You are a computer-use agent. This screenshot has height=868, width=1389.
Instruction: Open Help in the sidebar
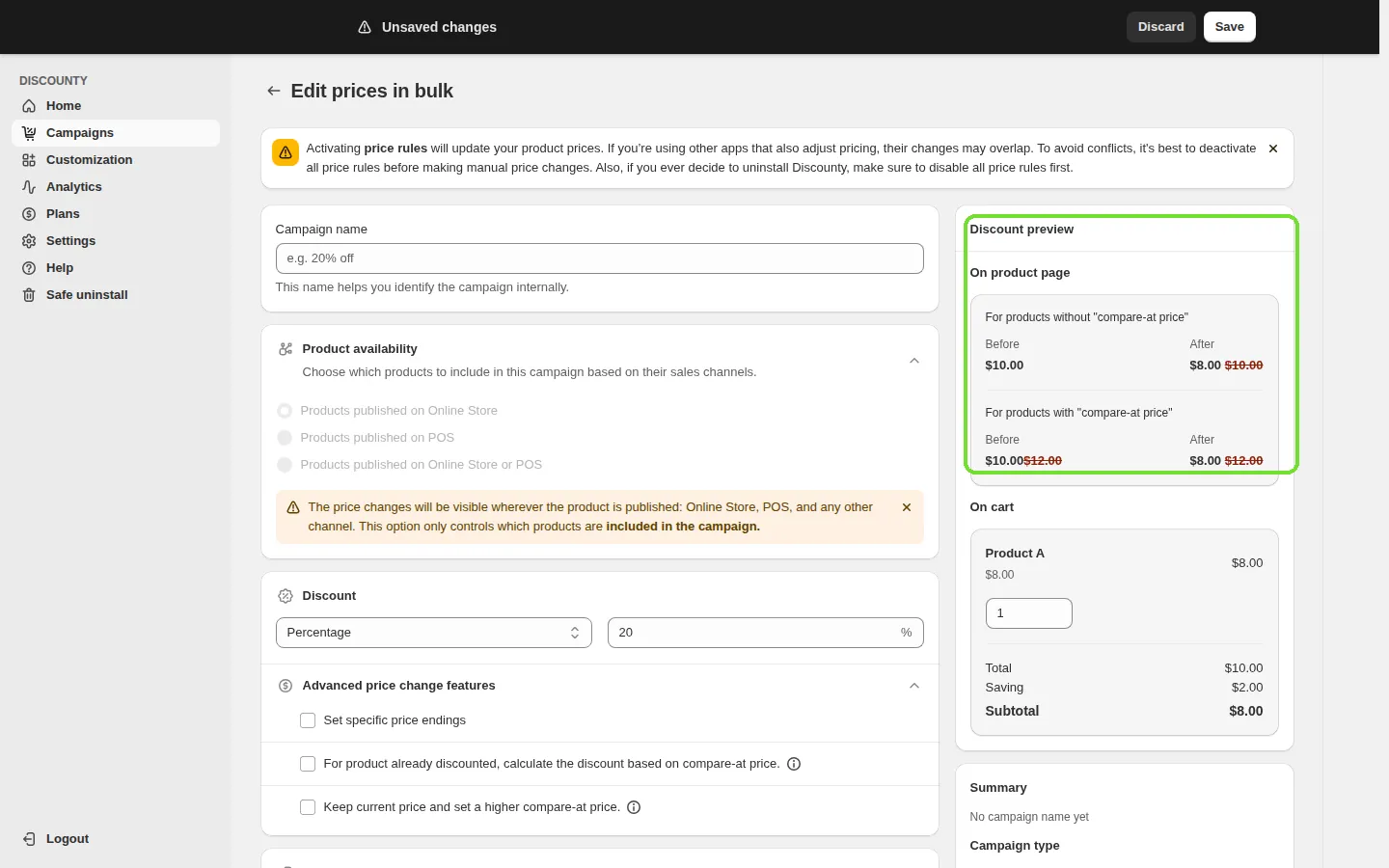tap(116, 268)
